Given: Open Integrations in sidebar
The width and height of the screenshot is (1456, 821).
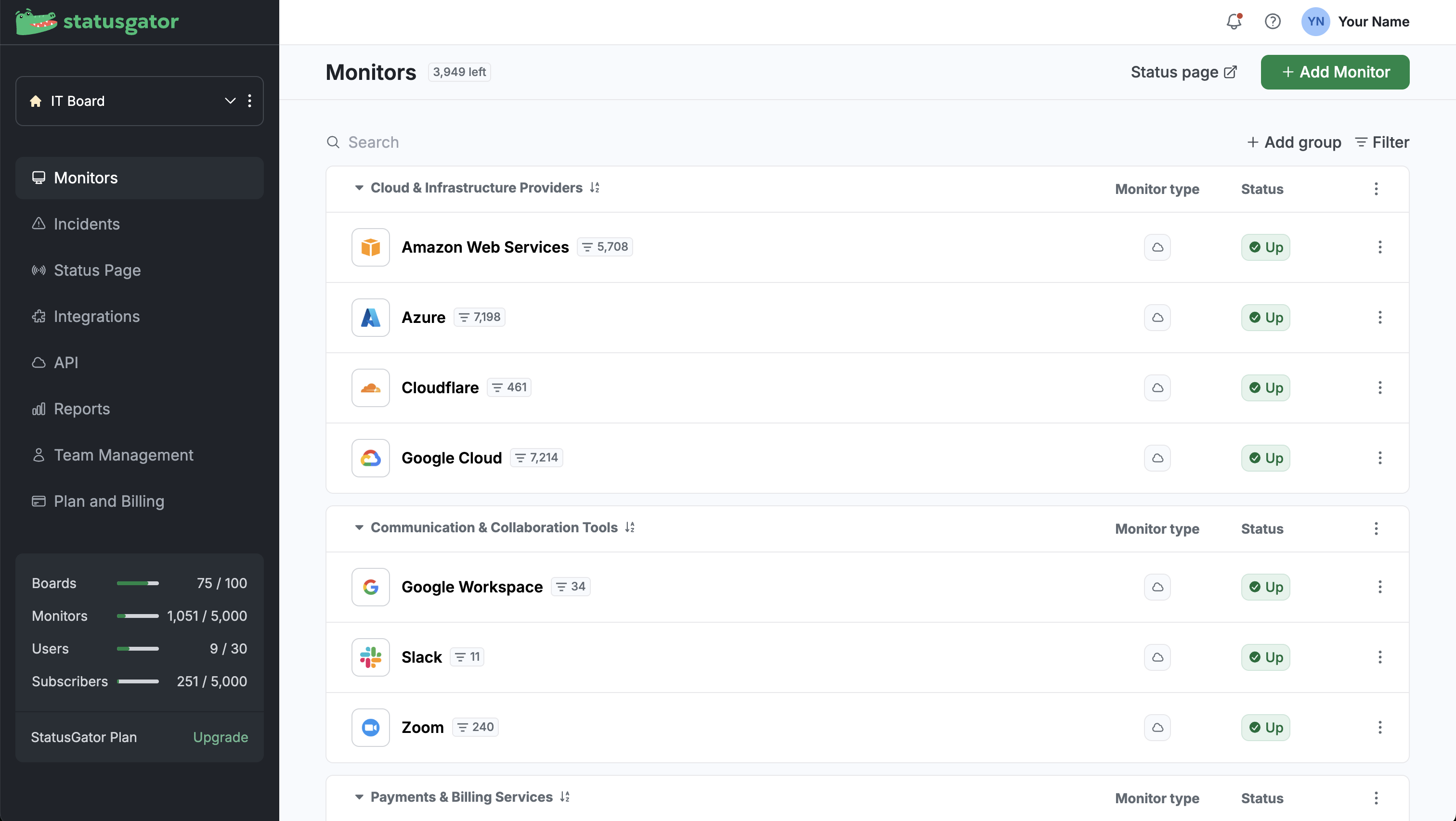Looking at the screenshot, I should pos(96,317).
